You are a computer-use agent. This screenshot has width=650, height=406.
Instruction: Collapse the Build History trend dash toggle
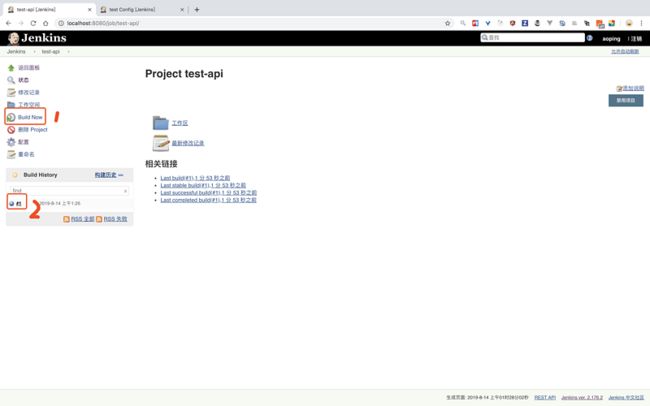click(x=121, y=175)
